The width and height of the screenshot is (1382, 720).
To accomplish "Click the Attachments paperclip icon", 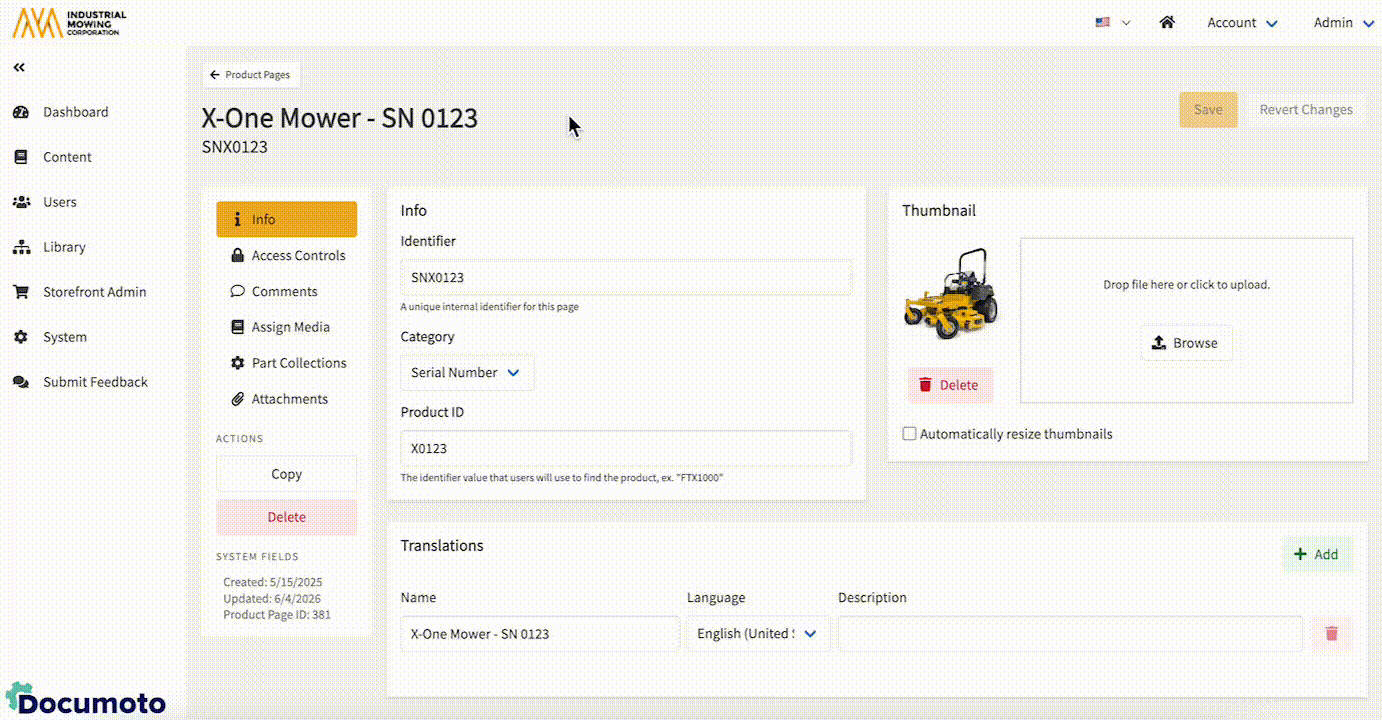I will (x=237, y=399).
